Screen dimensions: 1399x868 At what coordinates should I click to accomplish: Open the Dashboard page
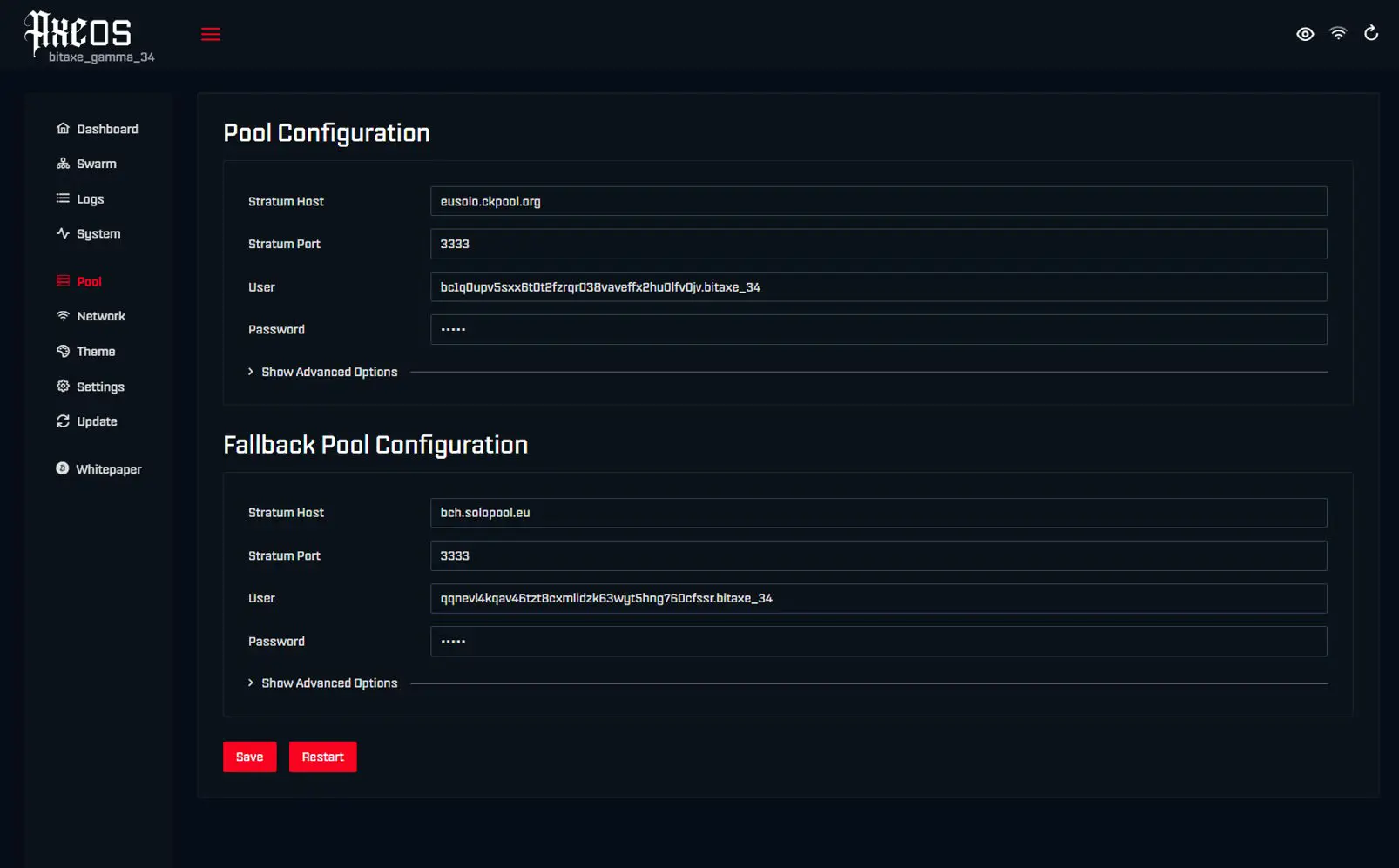click(107, 129)
